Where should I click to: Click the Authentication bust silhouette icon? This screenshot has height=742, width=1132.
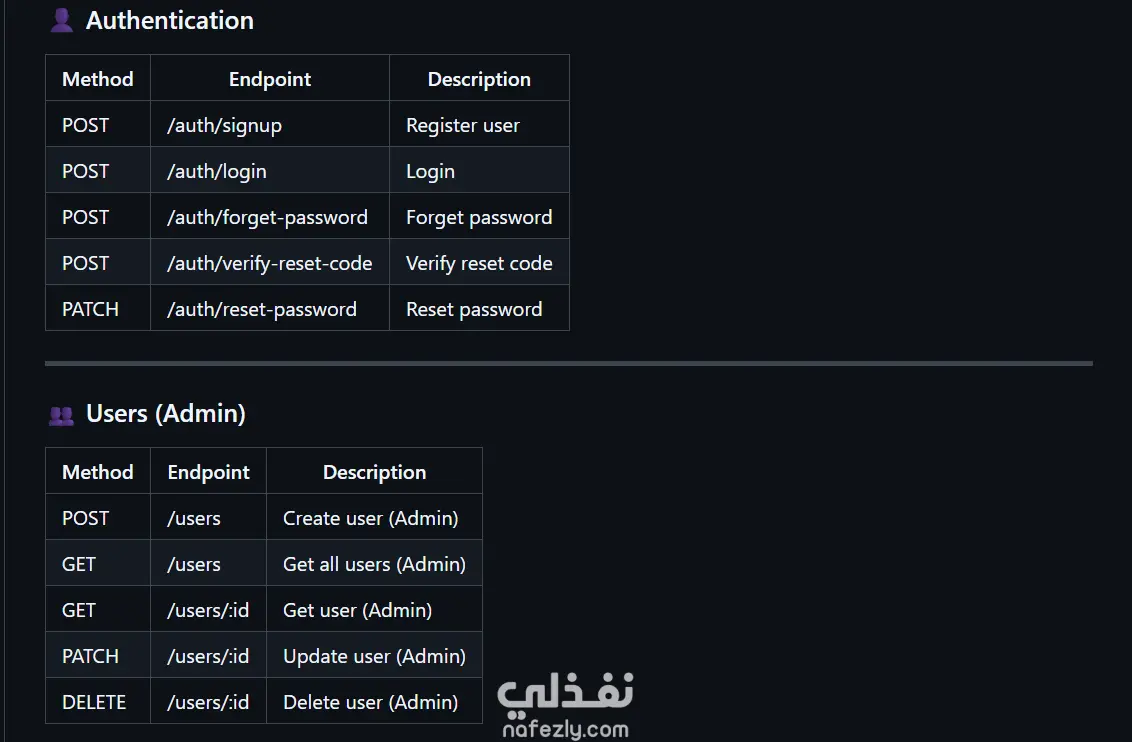(61, 21)
